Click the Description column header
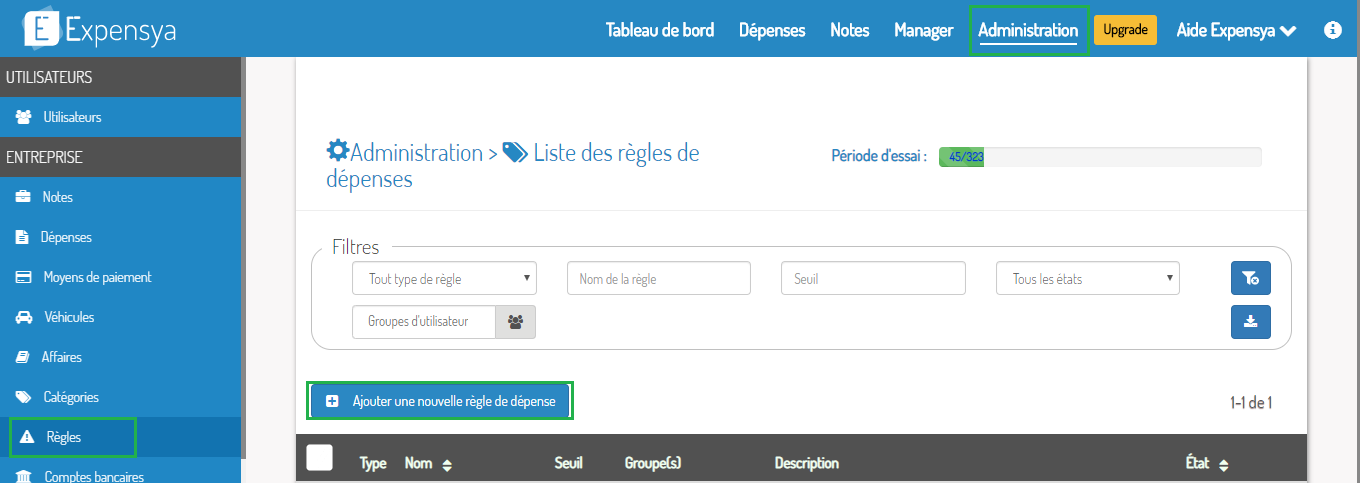This screenshot has height=483, width=1360. point(807,464)
